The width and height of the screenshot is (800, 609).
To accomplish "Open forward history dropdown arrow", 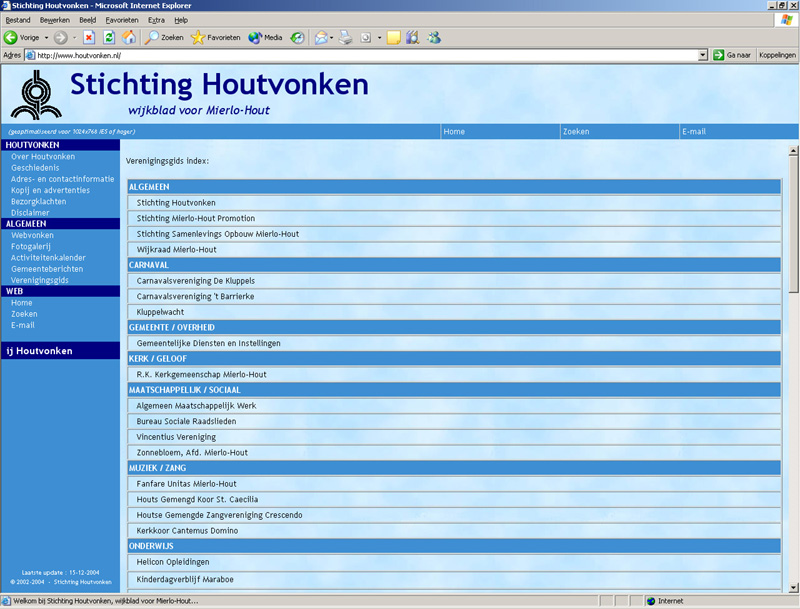I will click(74, 38).
